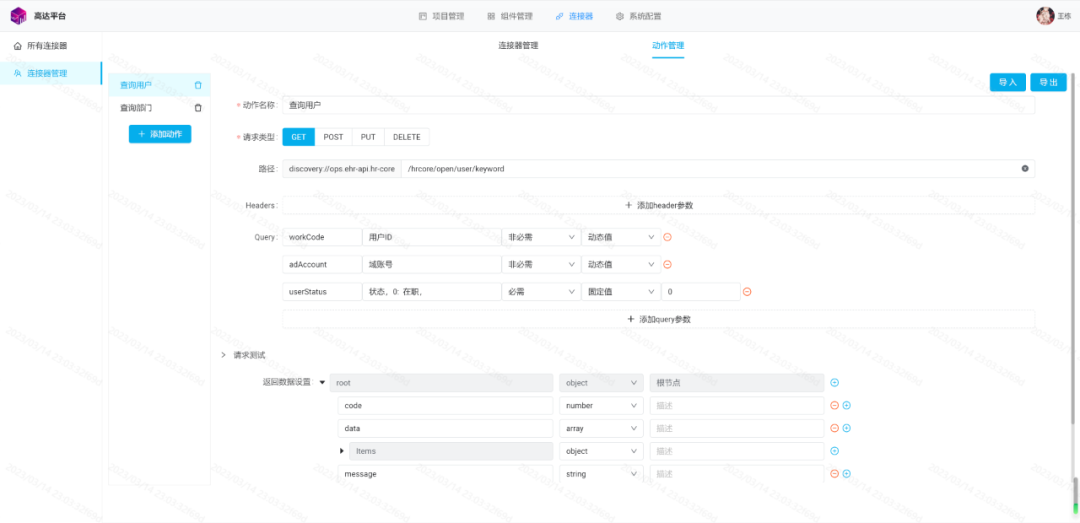Remove the data field row
Screen dimensions: 1080x523
tap(835, 428)
